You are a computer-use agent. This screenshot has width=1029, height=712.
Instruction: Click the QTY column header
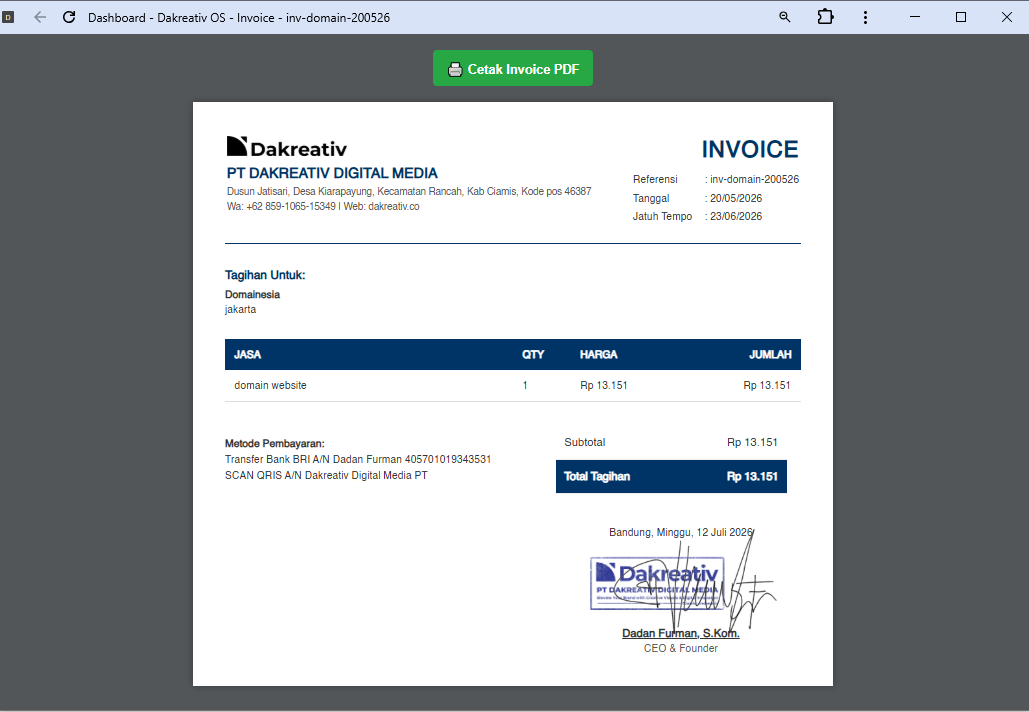[x=533, y=354]
